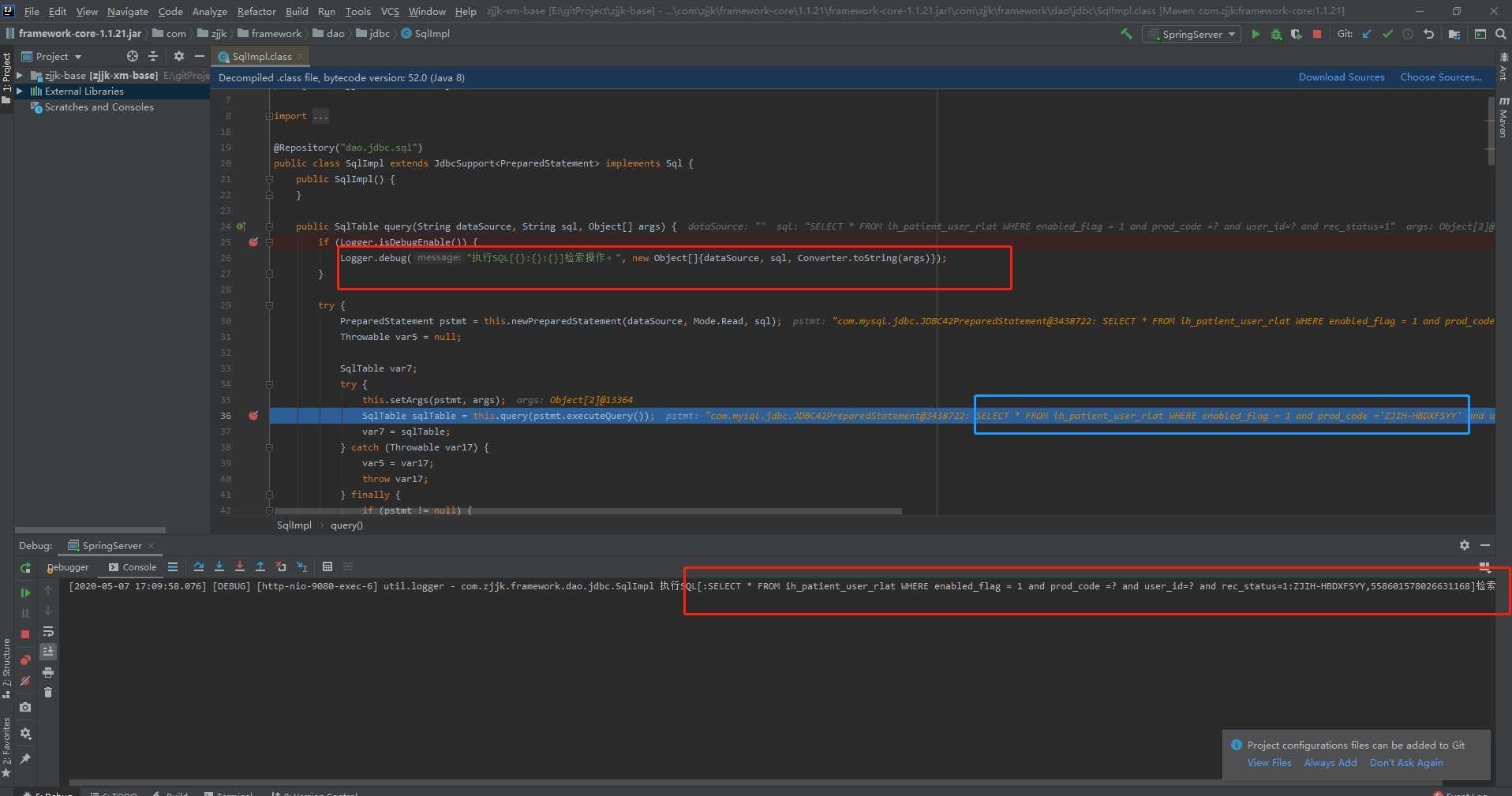Open Project panel settings gear
The image size is (1512, 796).
click(179, 56)
